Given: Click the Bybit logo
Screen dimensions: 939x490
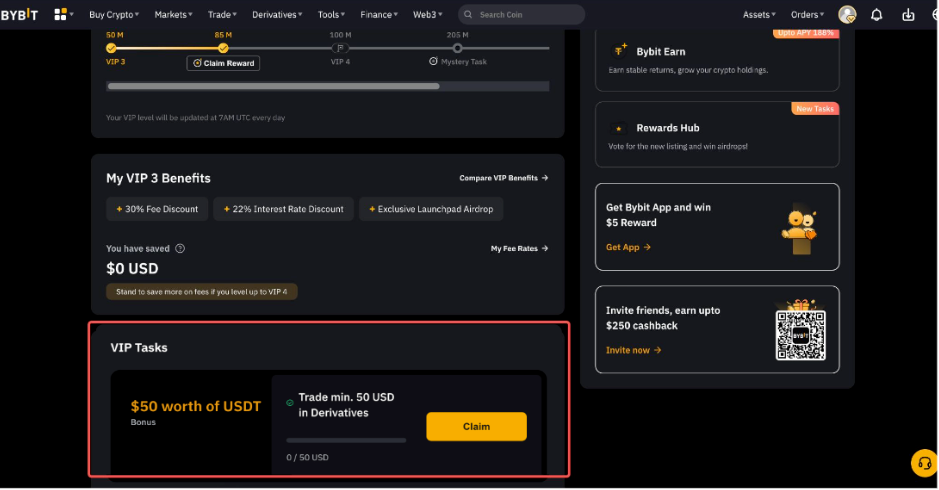Looking at the screenshot, I should (x=21, y=15).
